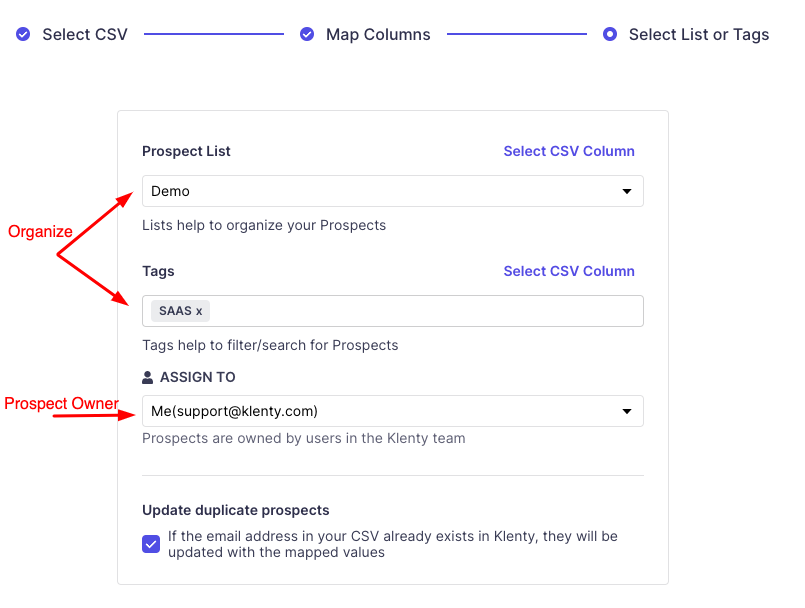Go back to the Select CSV step
Screen dimensions: 805x608
[x=84, y=34]
